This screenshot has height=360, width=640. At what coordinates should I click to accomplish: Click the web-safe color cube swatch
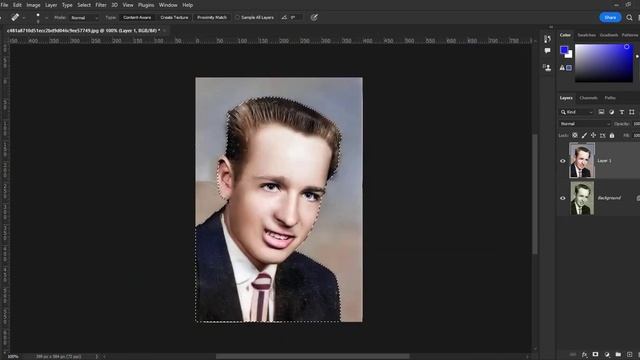[x=569, y=68]
